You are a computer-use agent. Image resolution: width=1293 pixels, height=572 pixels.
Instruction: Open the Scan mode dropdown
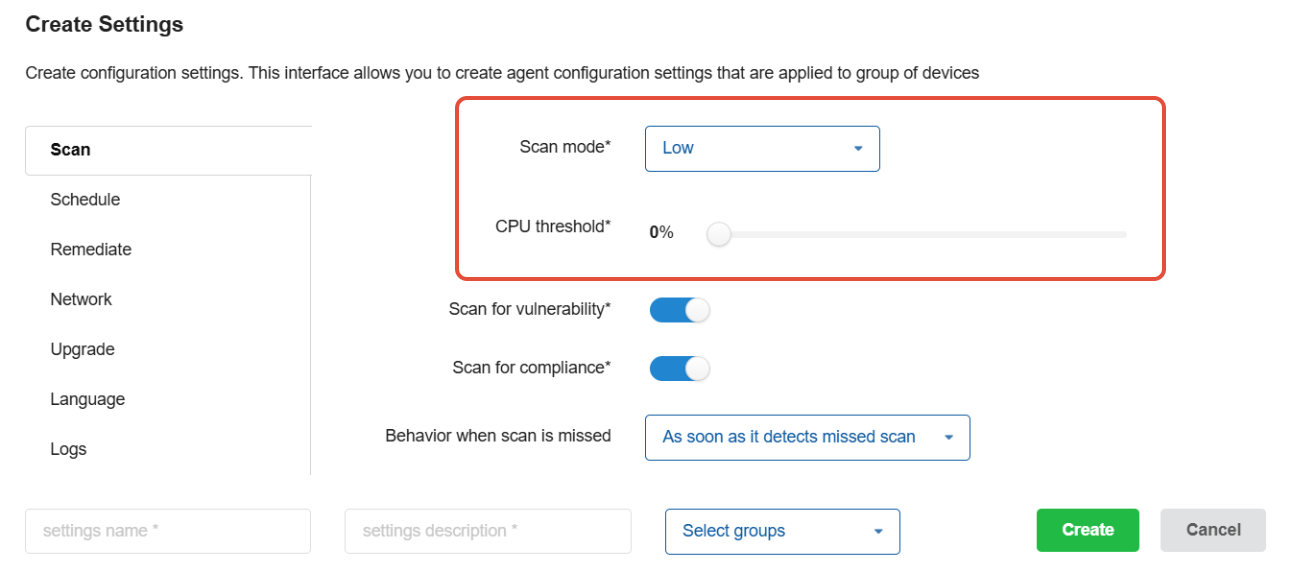pyautogui.click(x=761, y=148)
